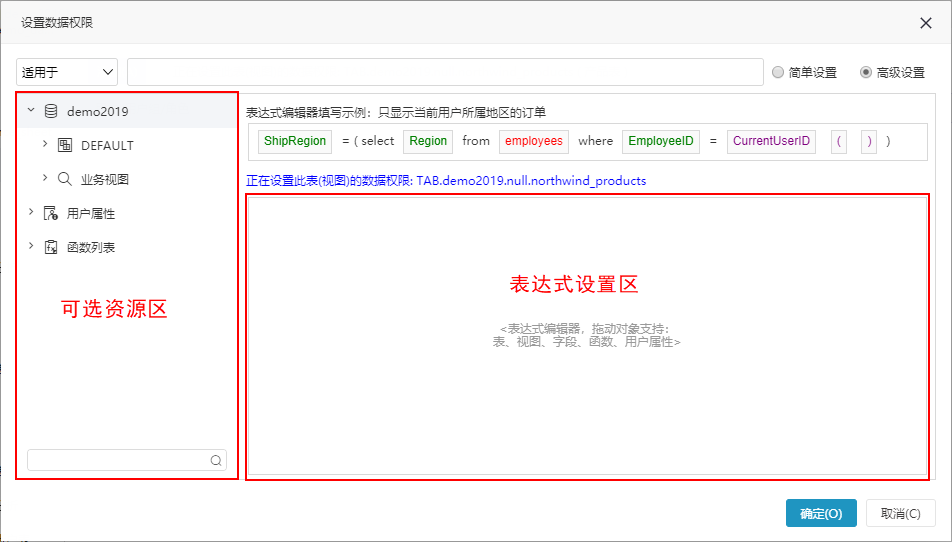Select DEFAULT in the resource tree
This screenshot has width=952, height=542.
tap(107, 146)
